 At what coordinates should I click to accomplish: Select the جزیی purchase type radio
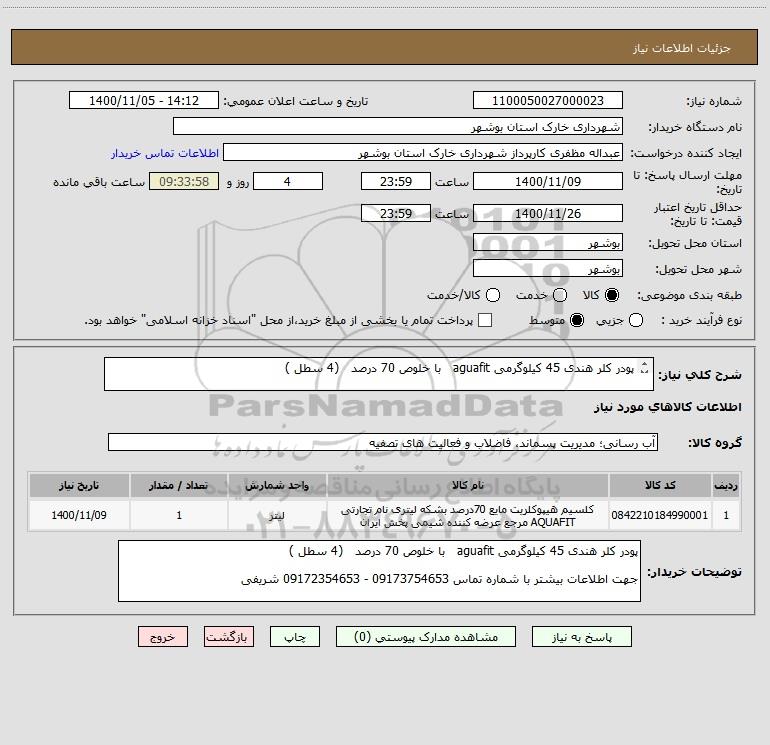pos(636,320)
